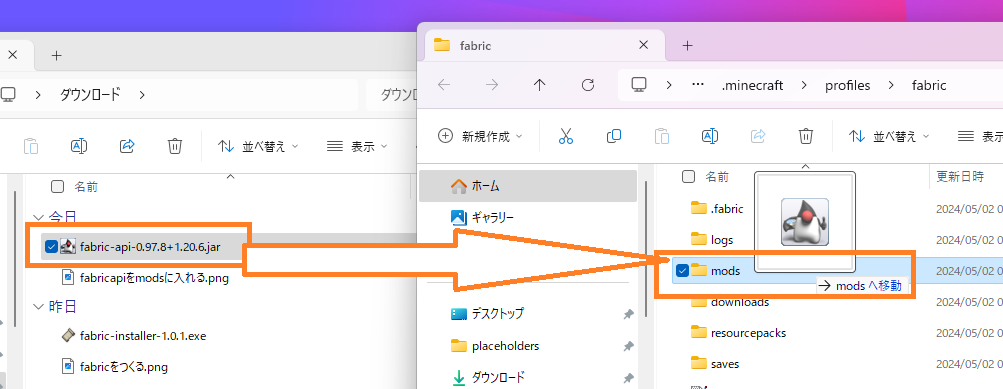The width and height of the screenshot is (1003, 389).
Task: Close the Downloads window tab
Action: coord(12,55)
